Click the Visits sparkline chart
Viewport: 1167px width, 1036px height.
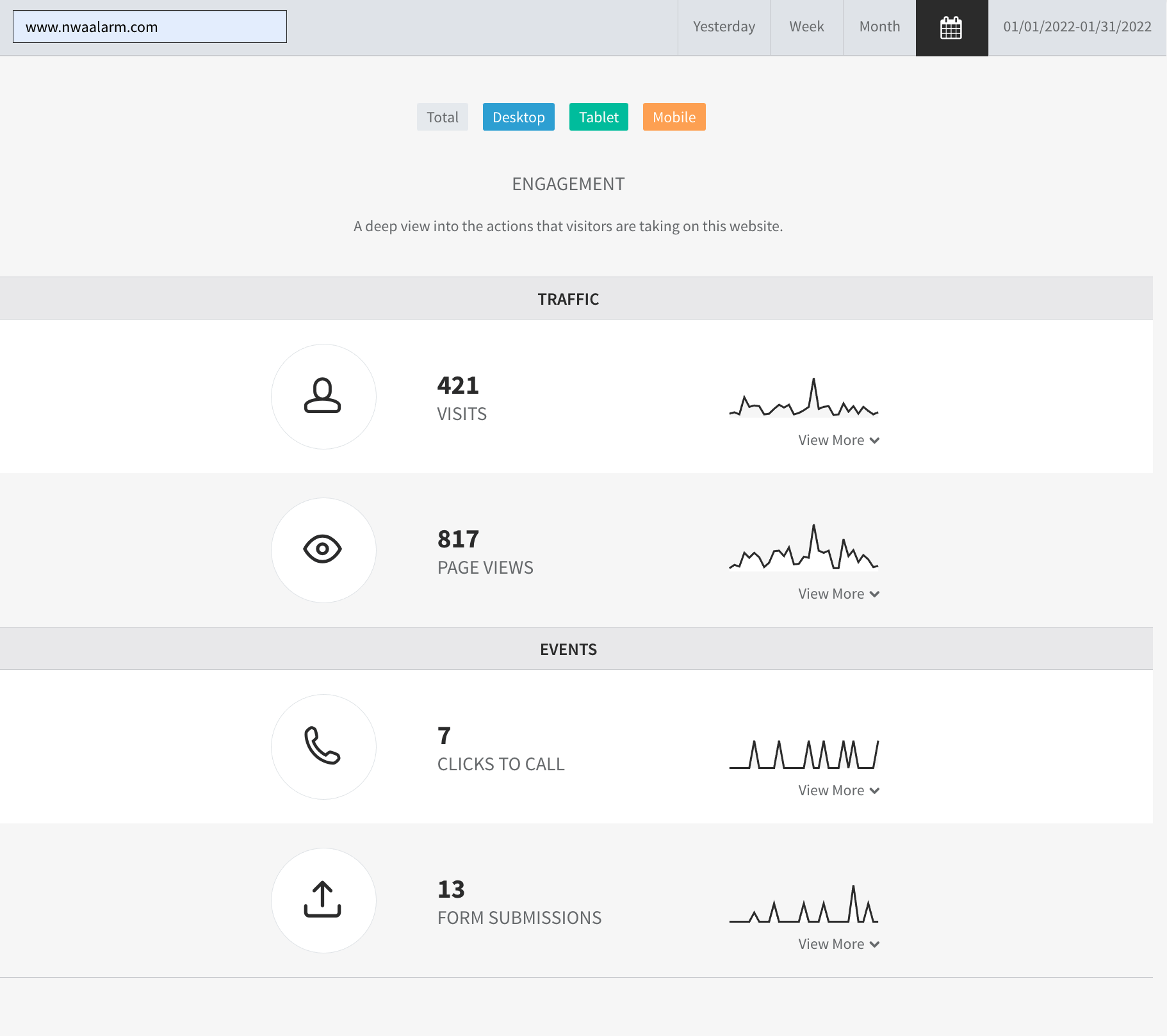tap(804, 398)
